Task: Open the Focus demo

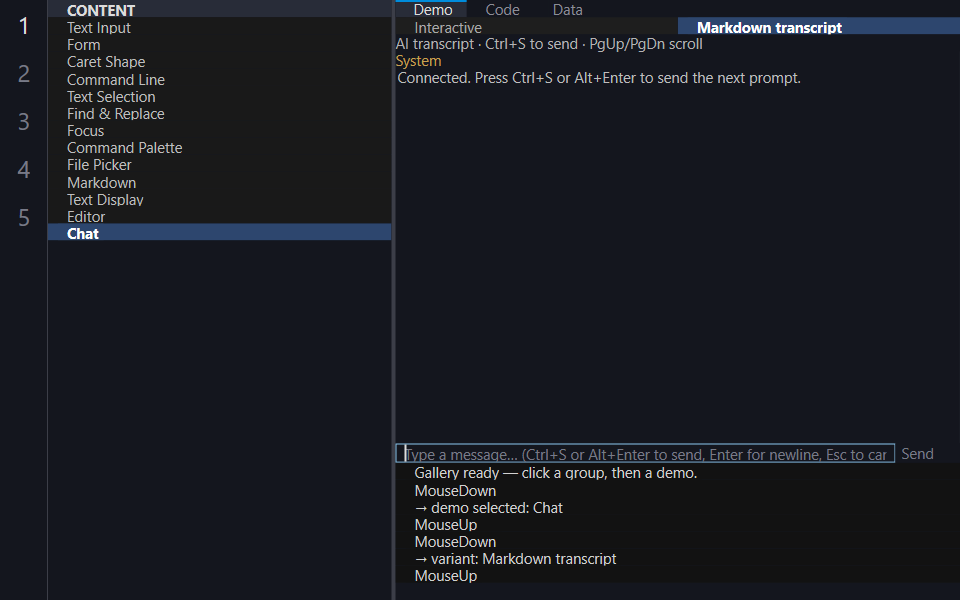Action: click(x=219, y=131)
